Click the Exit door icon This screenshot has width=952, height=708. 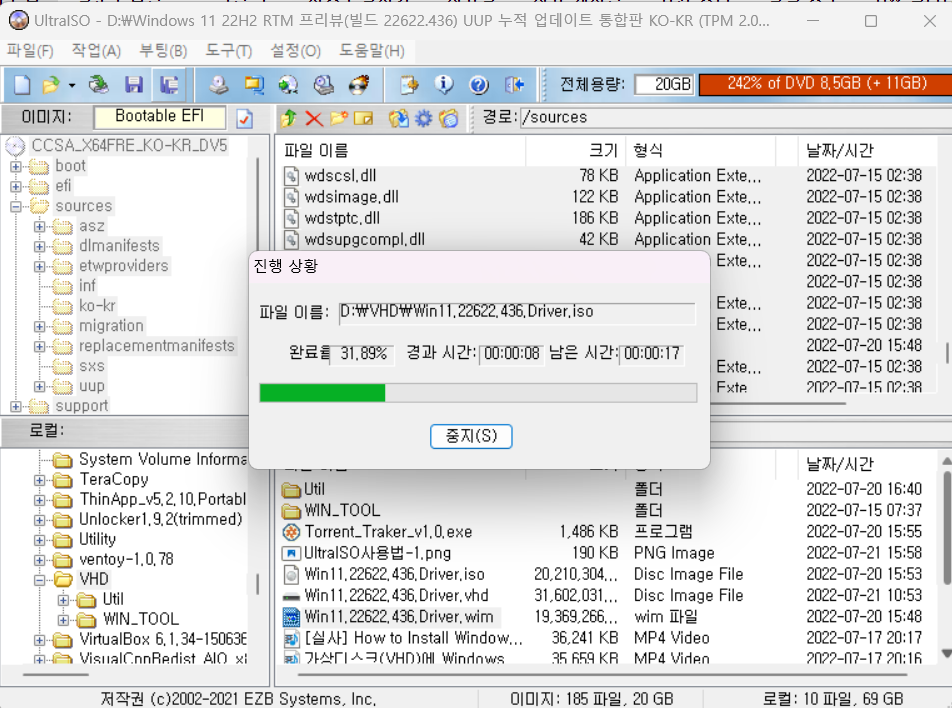[x=514, y=85]
